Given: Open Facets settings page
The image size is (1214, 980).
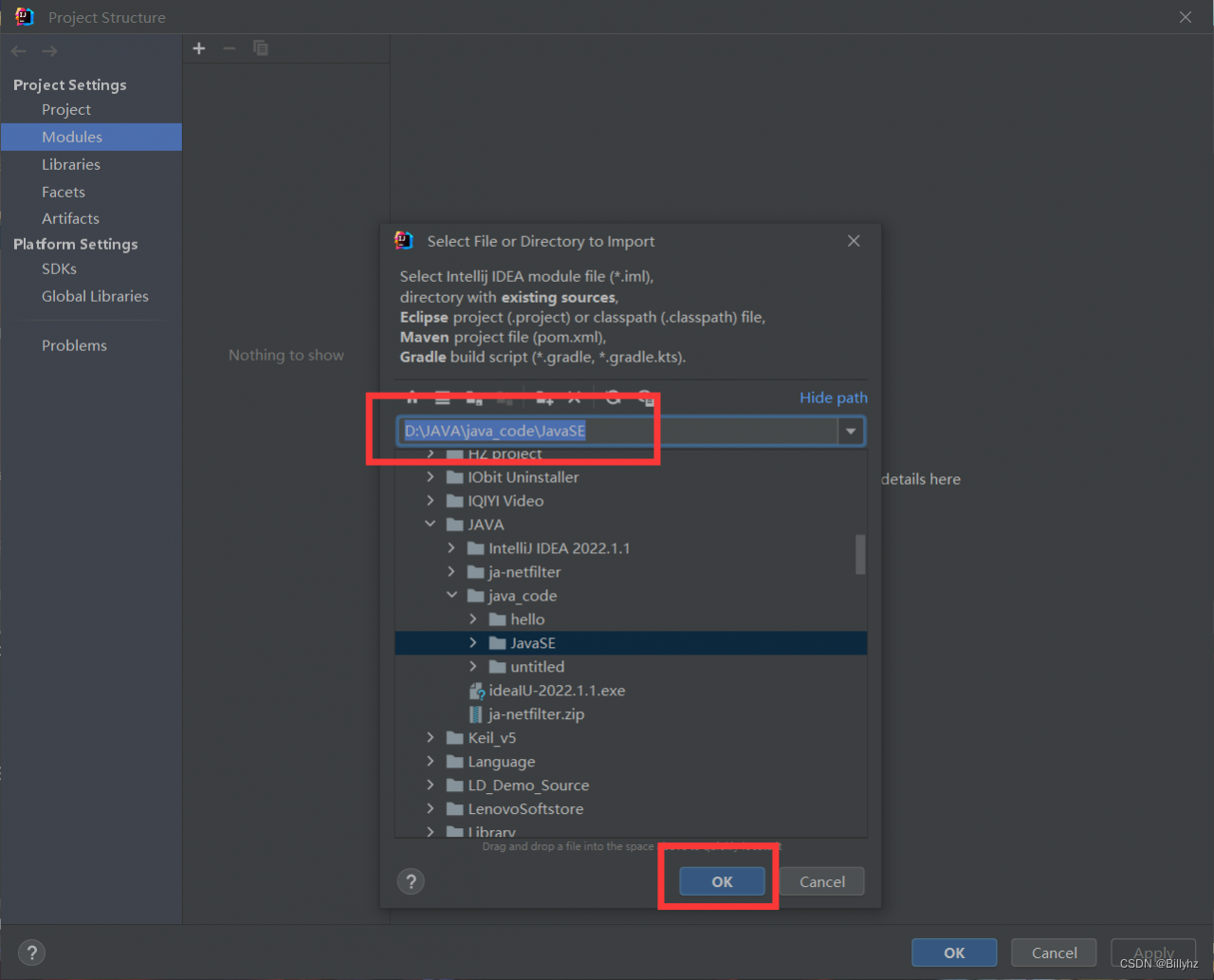Looking at the screenshot, I should [64, 192].
